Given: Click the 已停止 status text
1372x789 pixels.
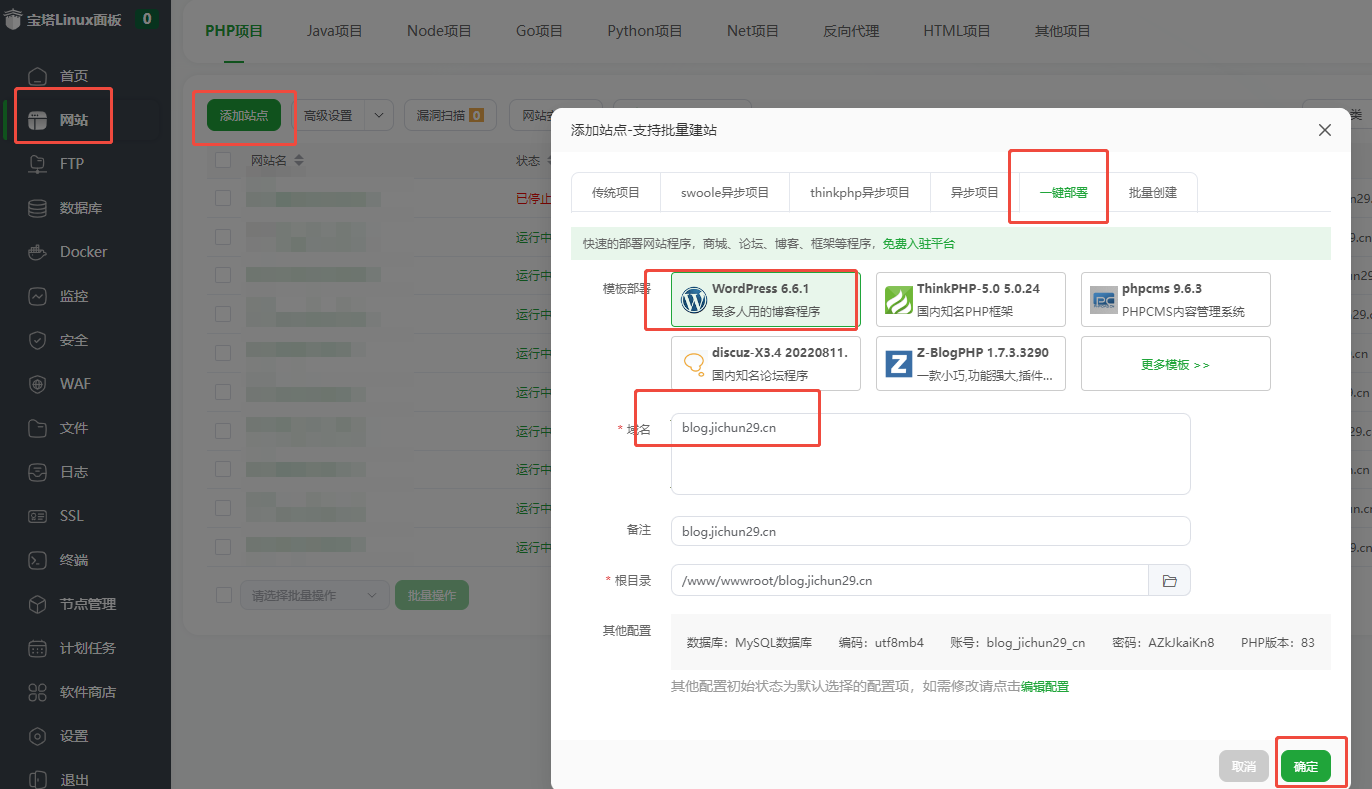Looking at the screenshot, I should (x=534, y=199).
